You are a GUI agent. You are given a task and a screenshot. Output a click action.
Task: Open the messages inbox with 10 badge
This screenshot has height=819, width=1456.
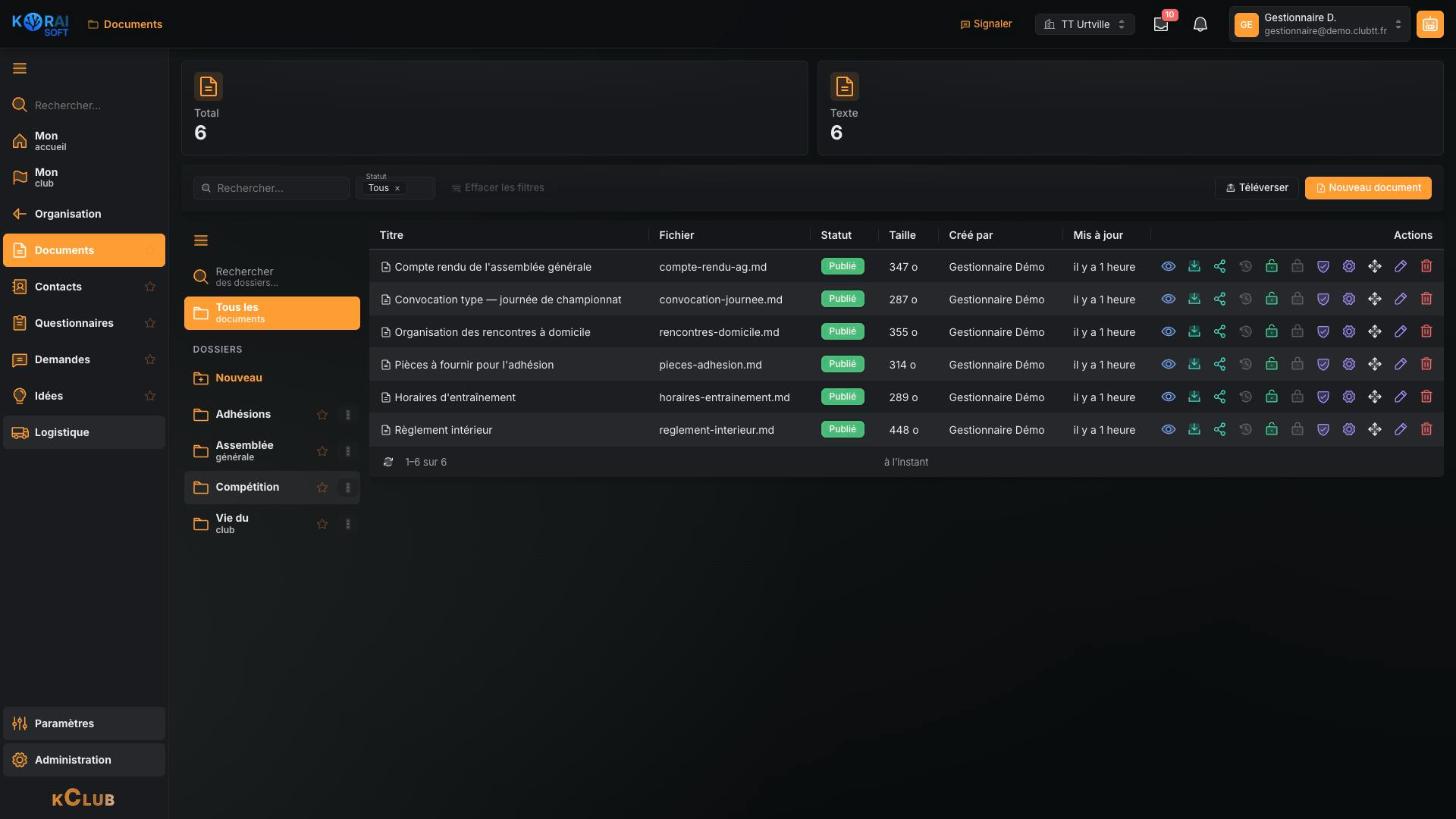click(1161, 24)
